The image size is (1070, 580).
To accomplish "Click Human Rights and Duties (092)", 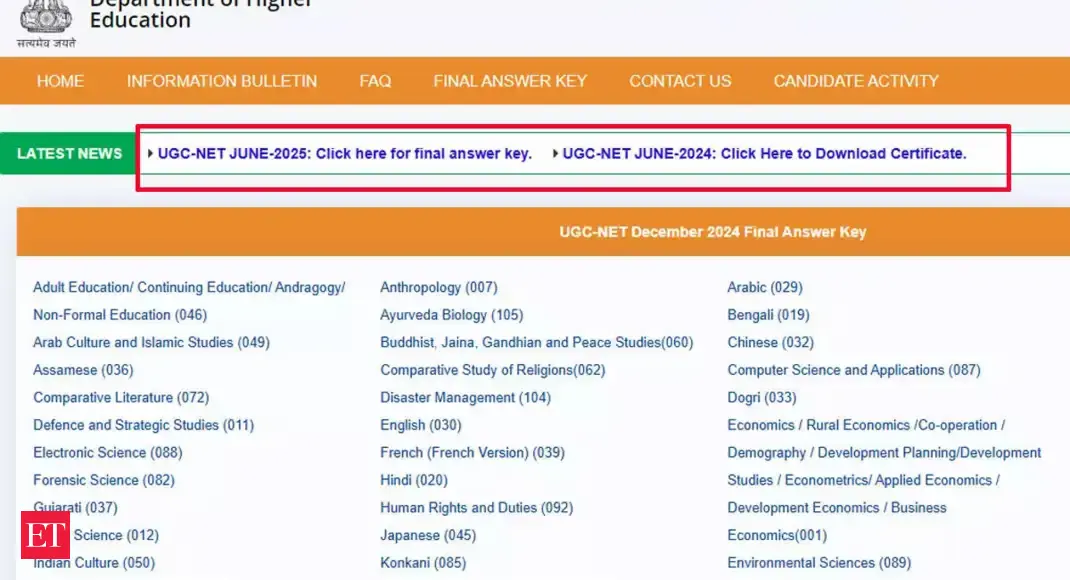I will (x=476, y=508).
